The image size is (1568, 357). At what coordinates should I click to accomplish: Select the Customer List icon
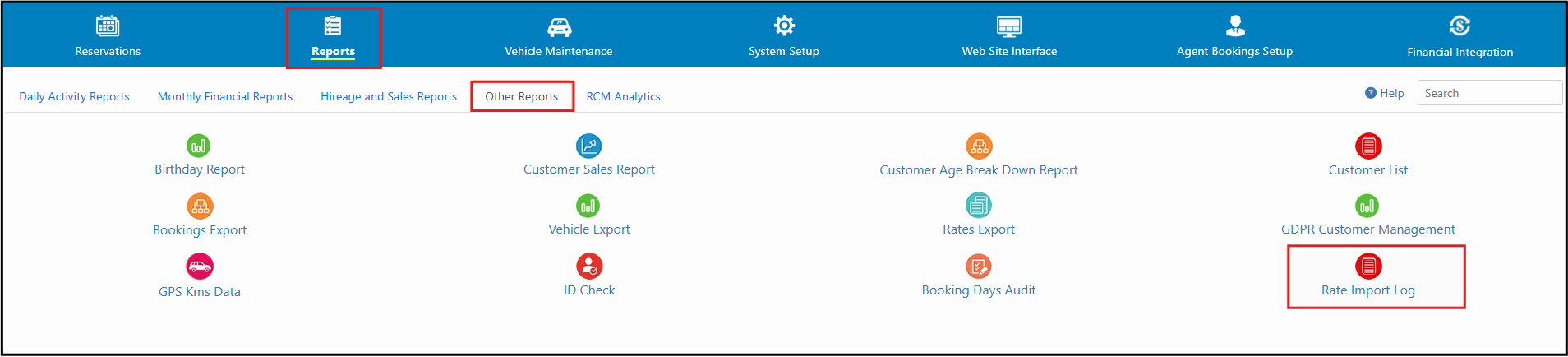click(x=1368, y=146)
